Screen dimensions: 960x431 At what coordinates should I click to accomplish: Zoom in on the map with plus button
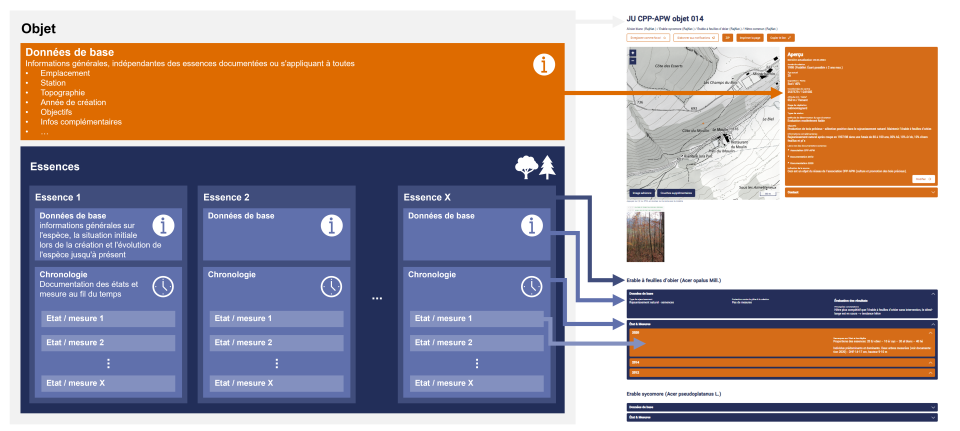(x=631, y=52)
